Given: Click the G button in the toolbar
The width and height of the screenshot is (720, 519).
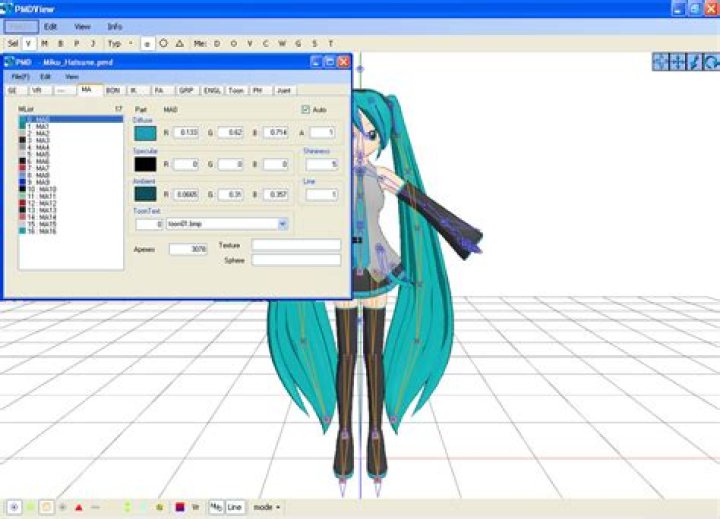Looking at the screenshot, I should (x=298, y=44).
